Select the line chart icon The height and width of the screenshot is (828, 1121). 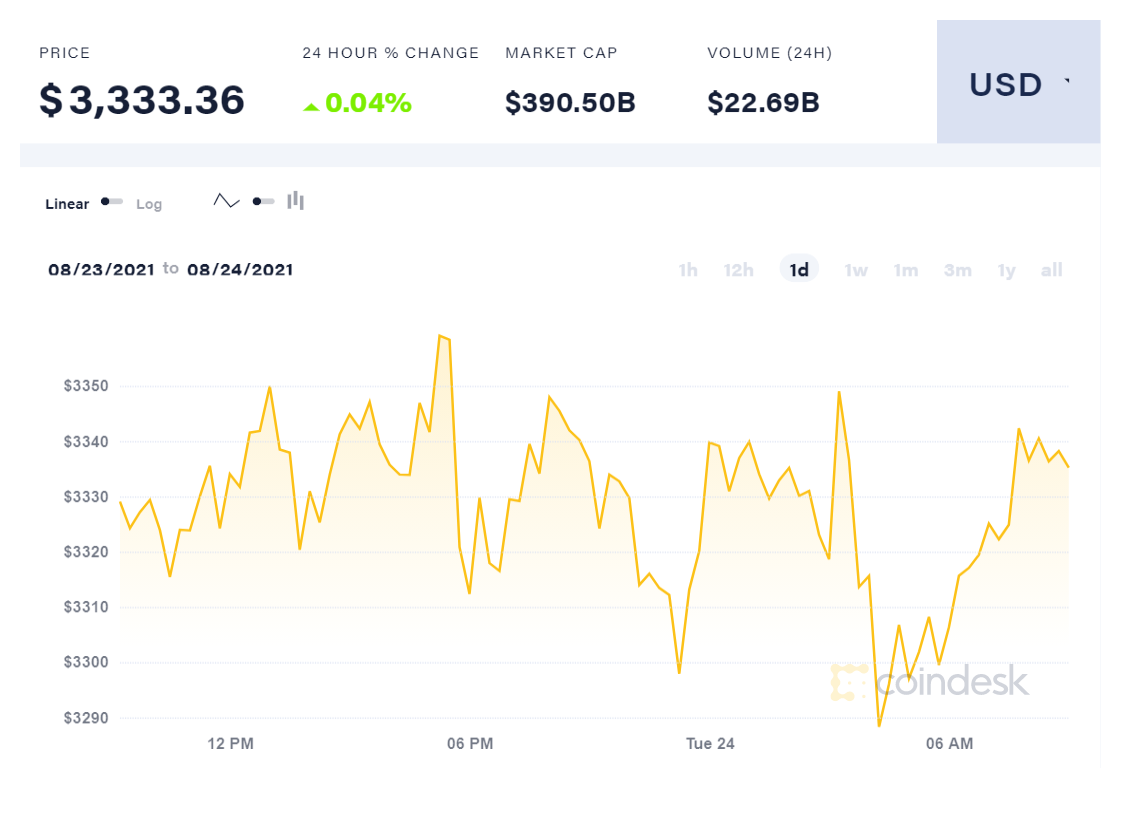(x=227, y=201)
